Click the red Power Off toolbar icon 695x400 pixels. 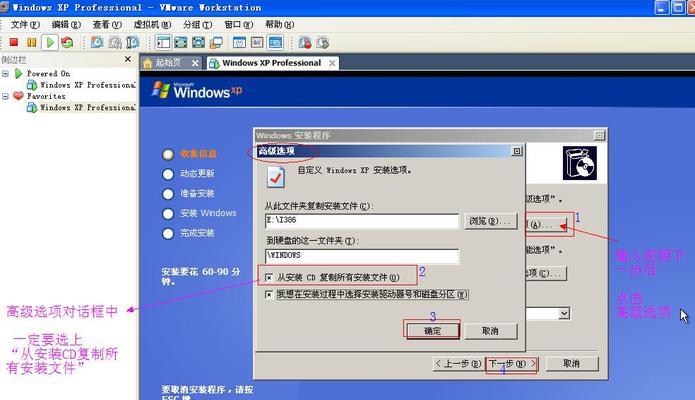(x=14, y=43)
